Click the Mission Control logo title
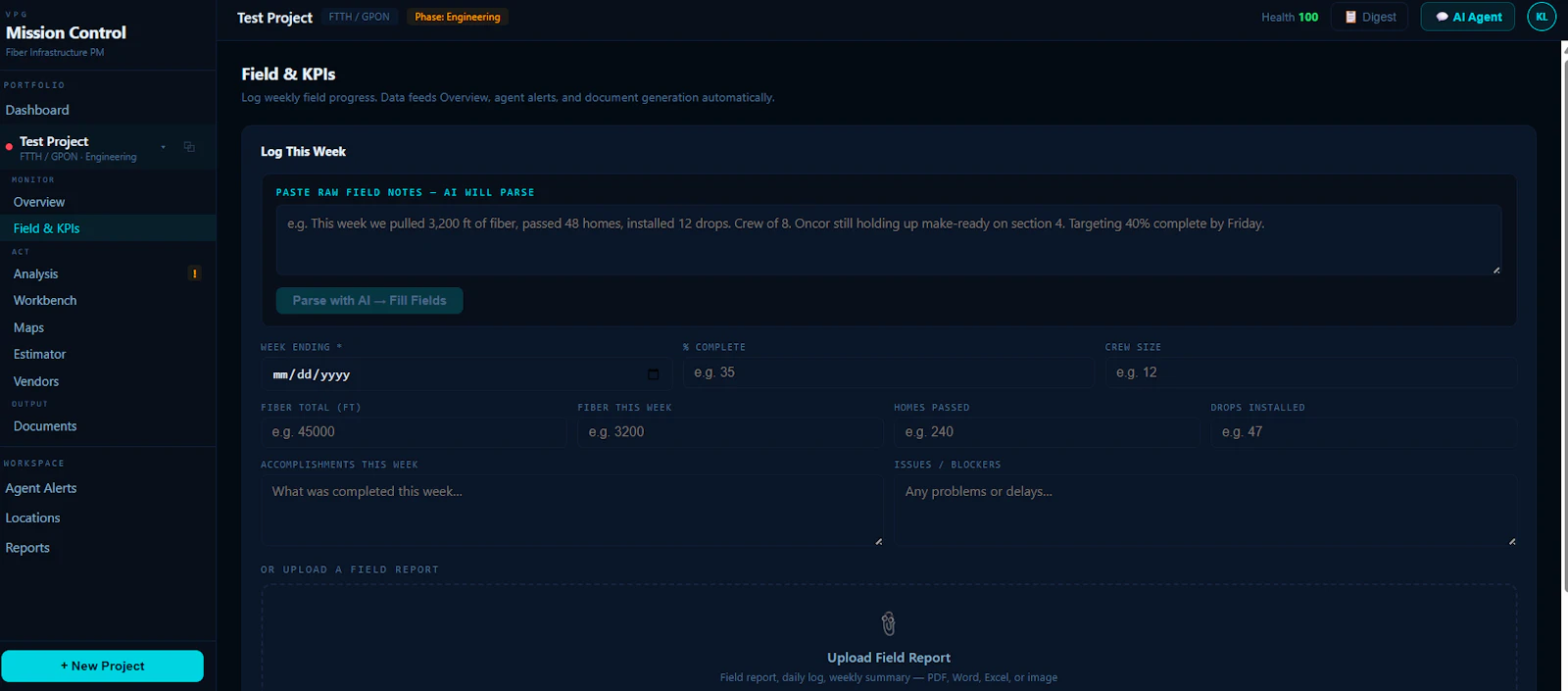Screen dimensions: 1568x691 tap(66, 32)
